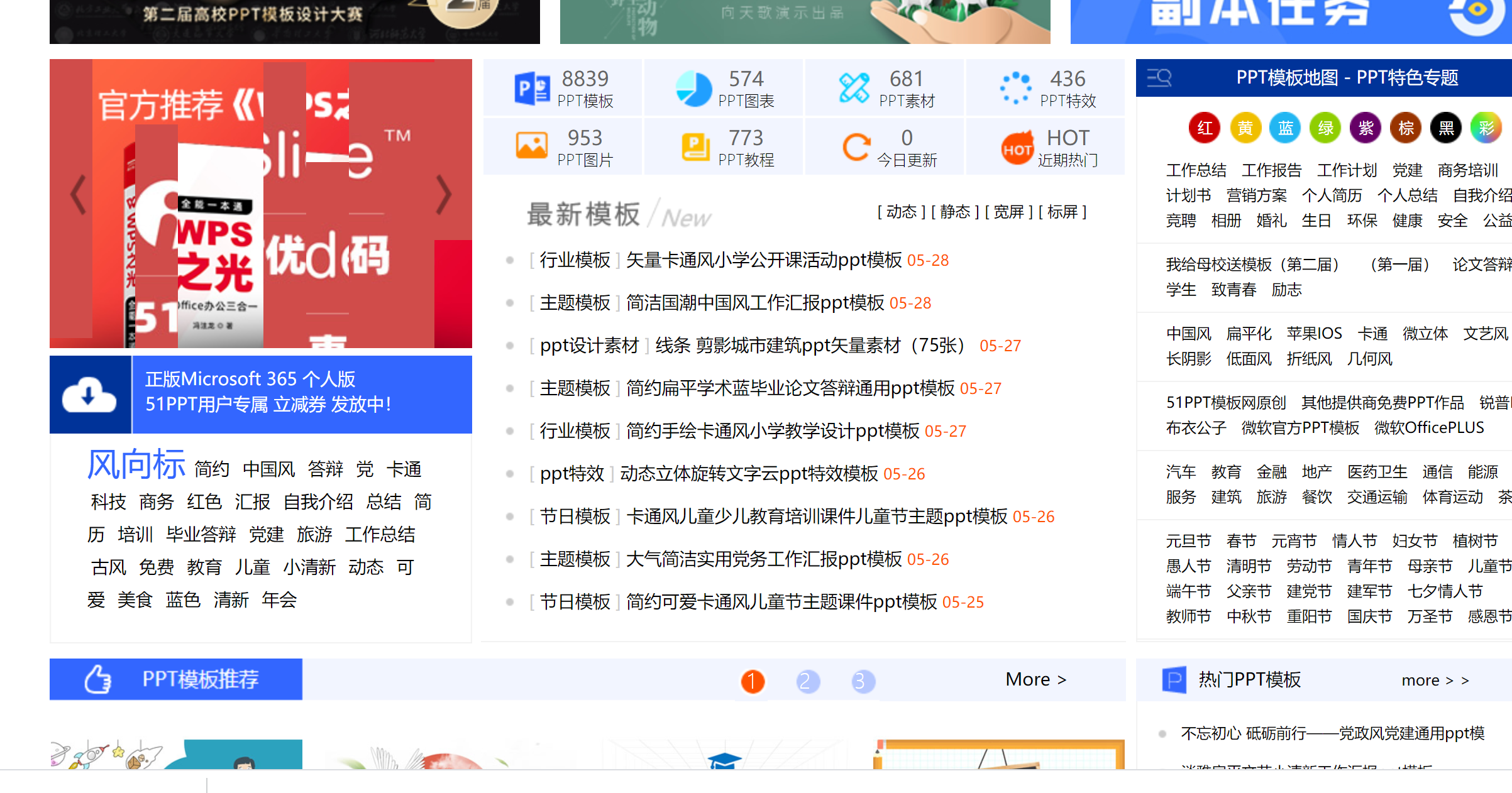The image size is (1512, 793).
Task: Click the PPT素材 crossed tools icon
Action: (854, 88)
